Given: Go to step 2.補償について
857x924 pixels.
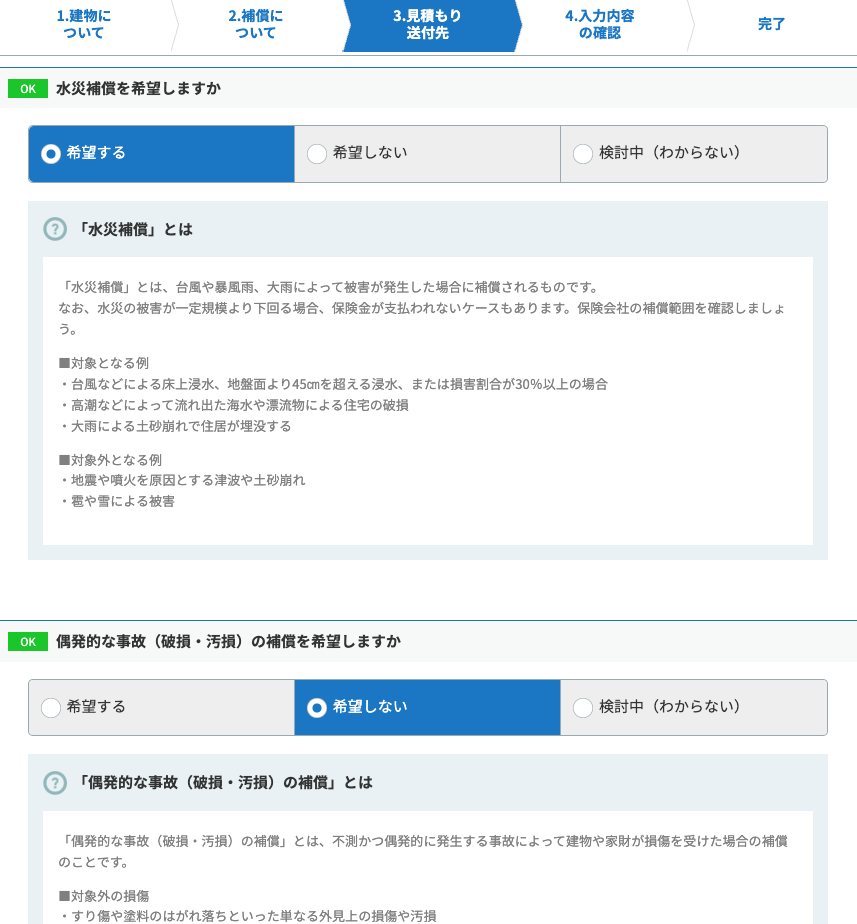Looking at the screenshot, I should (256, 25).
